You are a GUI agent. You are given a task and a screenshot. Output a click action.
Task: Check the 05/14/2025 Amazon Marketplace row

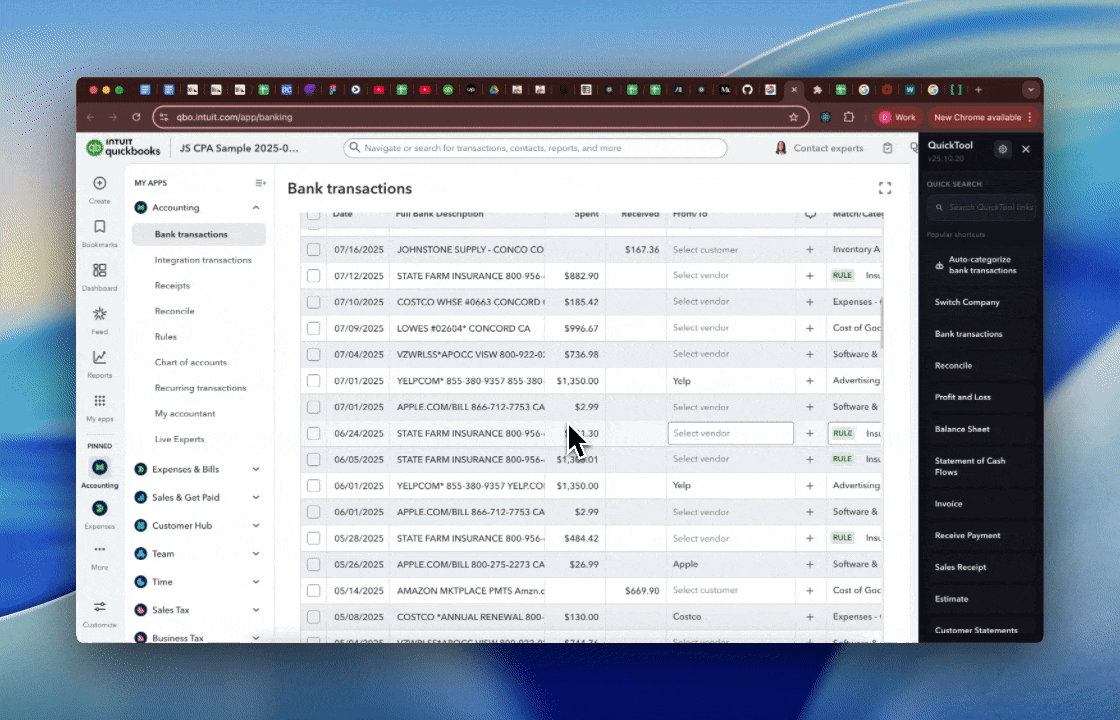pyautogui.click(x=313, y=590)
